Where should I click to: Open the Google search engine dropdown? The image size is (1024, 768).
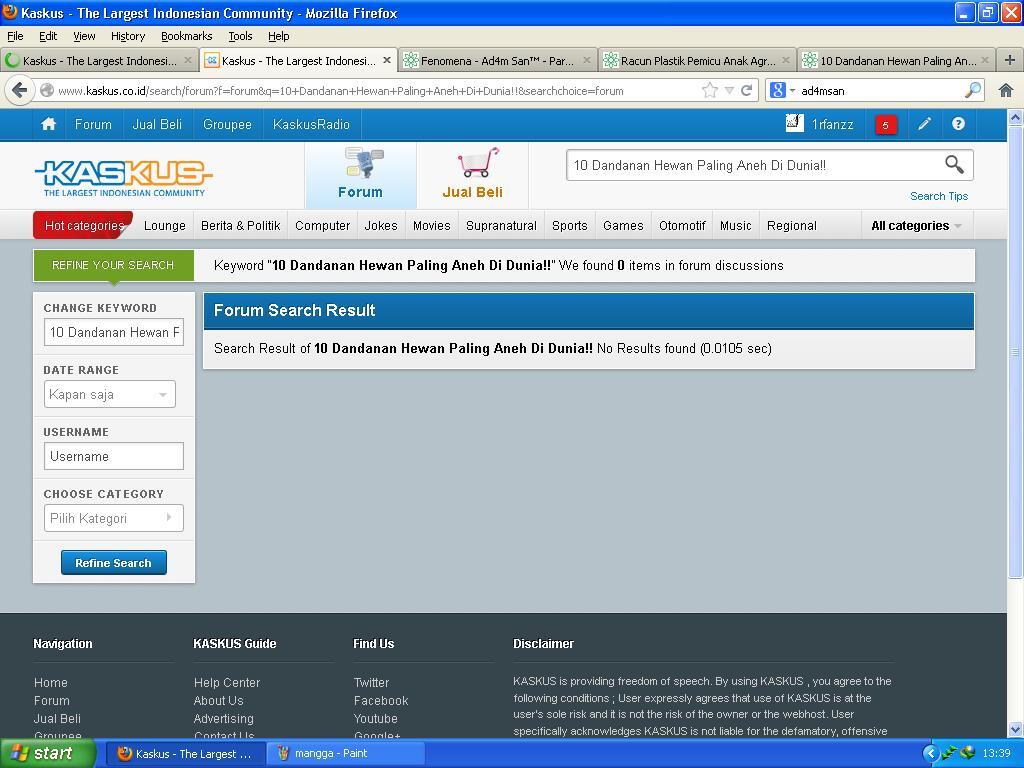(x=782, y=90)
